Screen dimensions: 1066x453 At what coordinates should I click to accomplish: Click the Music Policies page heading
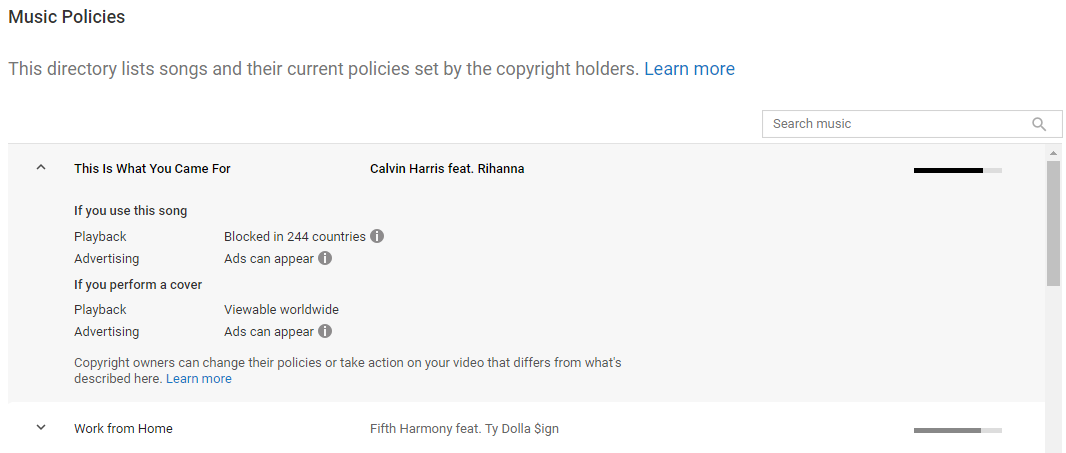[x=67, y=17]
